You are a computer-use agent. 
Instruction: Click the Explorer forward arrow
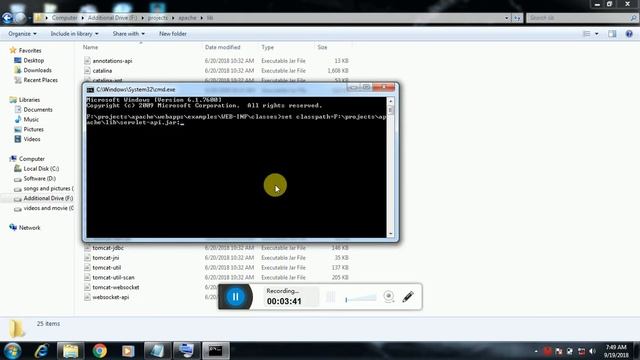pyautogui.click(x=20, y=18)
